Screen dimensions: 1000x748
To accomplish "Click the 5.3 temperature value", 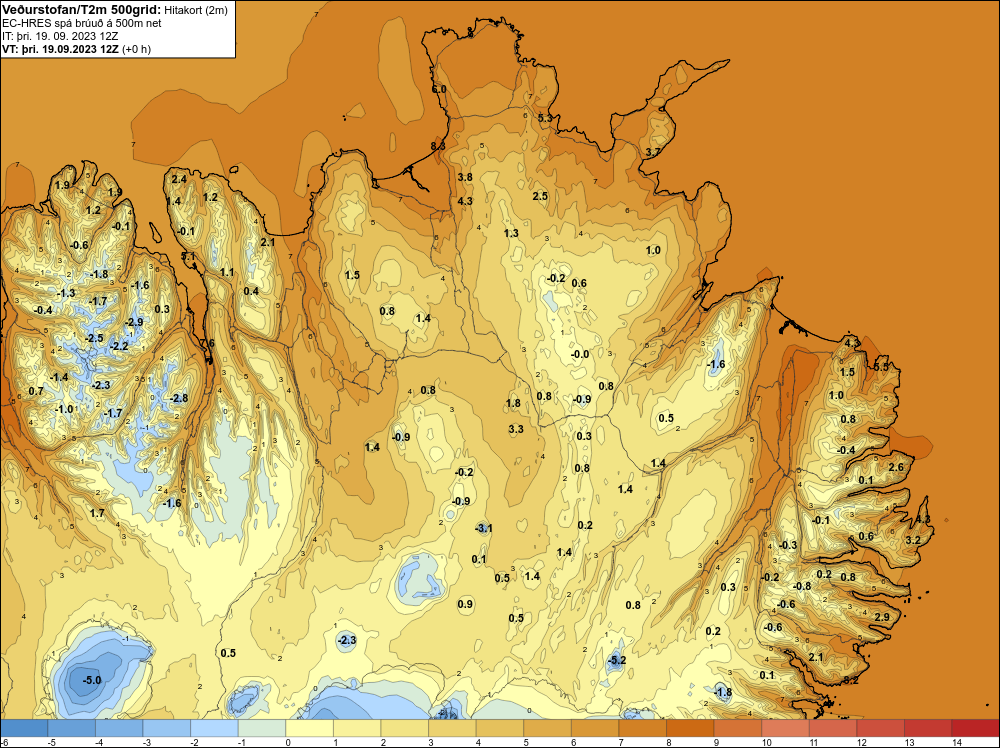I will click(x=545, y=118).
